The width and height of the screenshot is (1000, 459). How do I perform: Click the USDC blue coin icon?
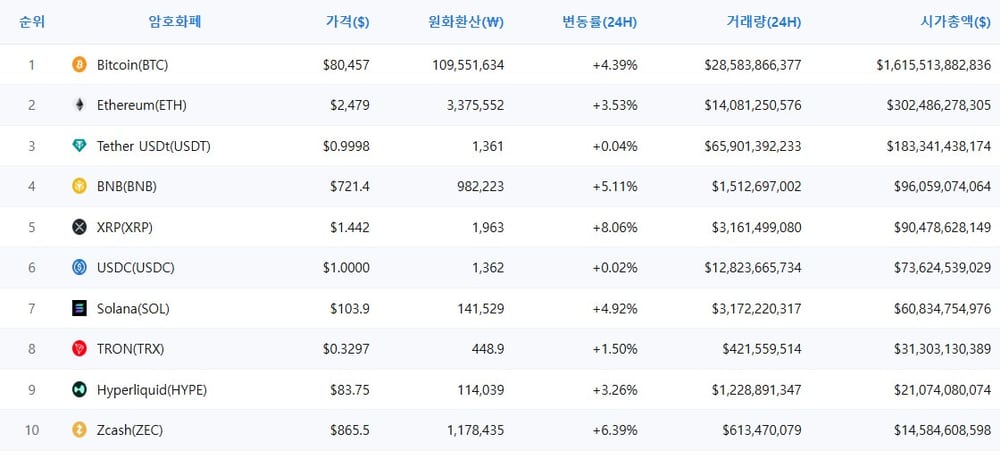tap(79, 268)
